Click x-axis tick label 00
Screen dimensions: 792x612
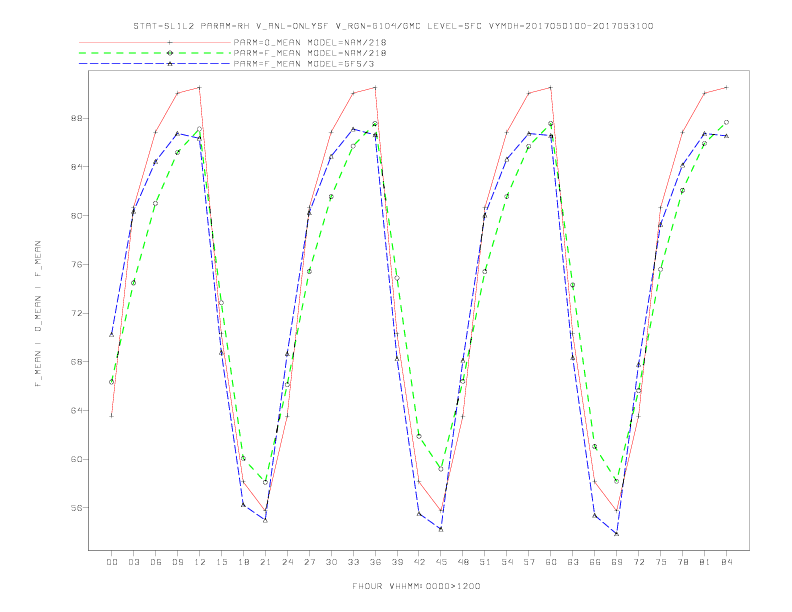pyautogui.click(x=112, y=562)
